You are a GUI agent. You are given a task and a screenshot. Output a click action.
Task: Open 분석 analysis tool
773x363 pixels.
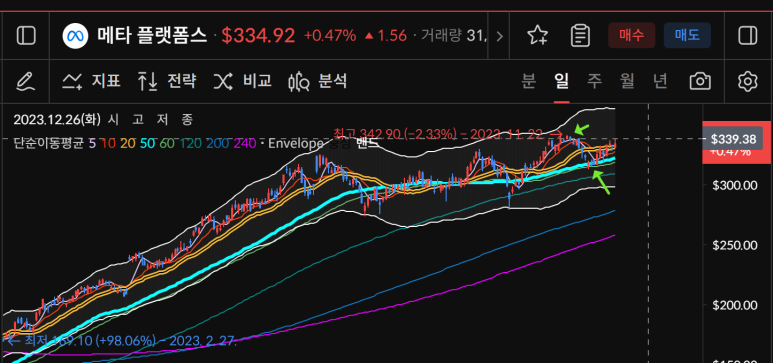click(317, 81)
